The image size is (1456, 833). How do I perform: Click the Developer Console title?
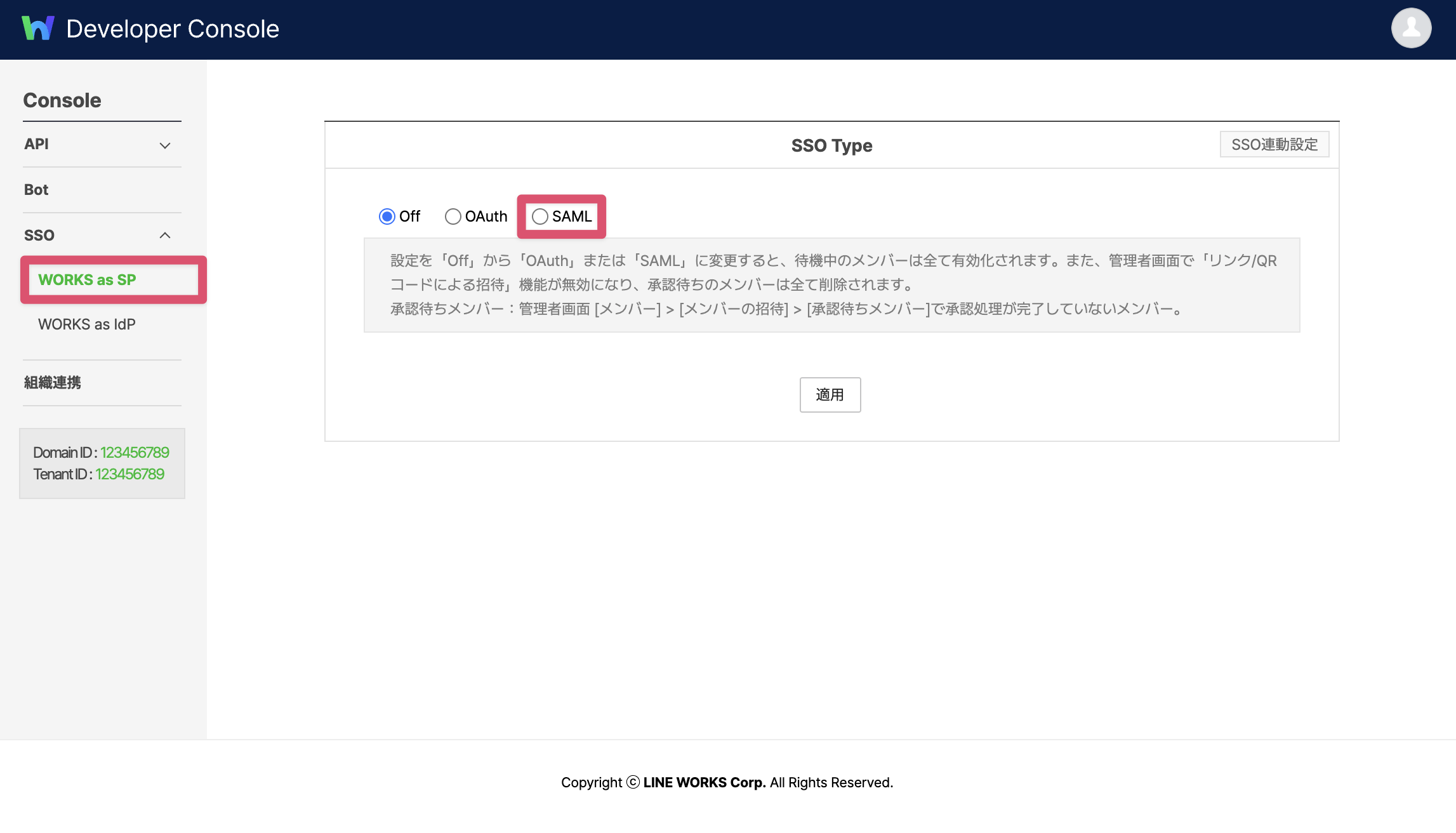[173, 29]
